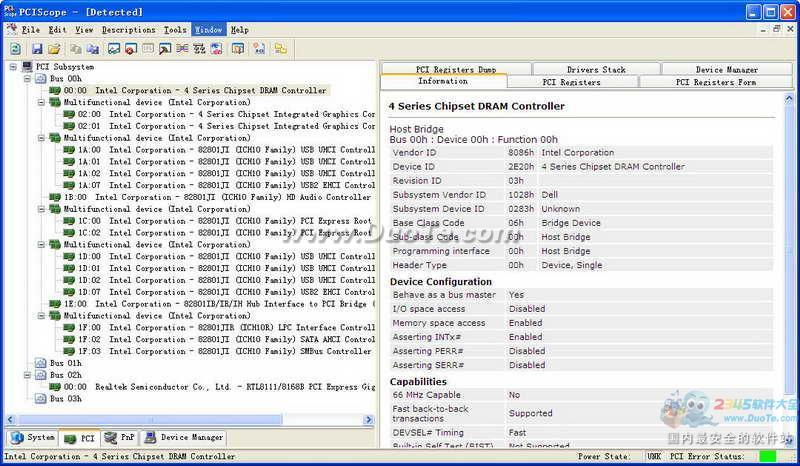Collapse the Multifunctional device node above 1A:00
Image resolution: width=800 pixels, height=466 pixels.
41,138
